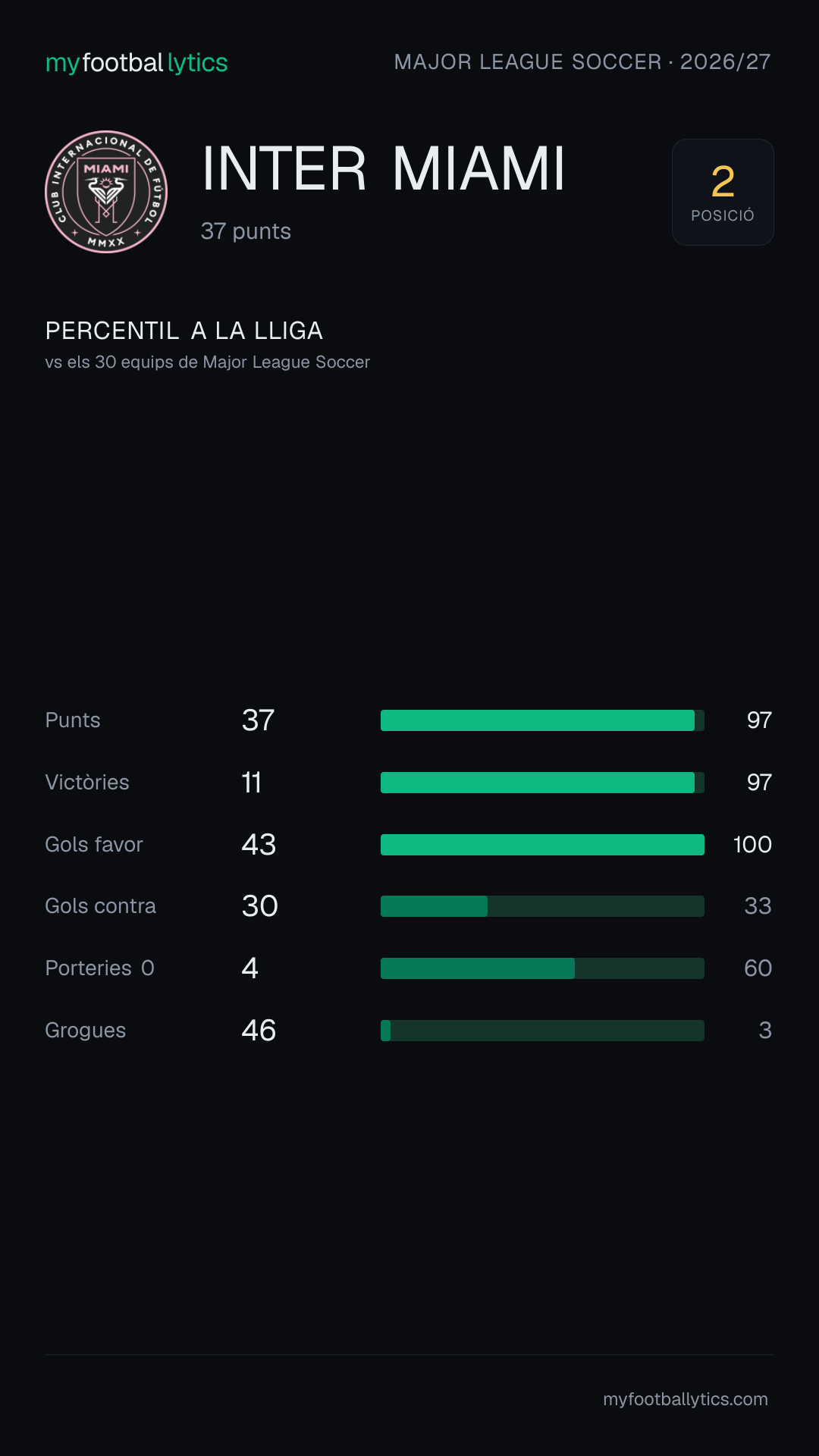This screenshot has height=1456, width=819.
Task: Click the Inter Miami club crest
Action: [106, 192]
